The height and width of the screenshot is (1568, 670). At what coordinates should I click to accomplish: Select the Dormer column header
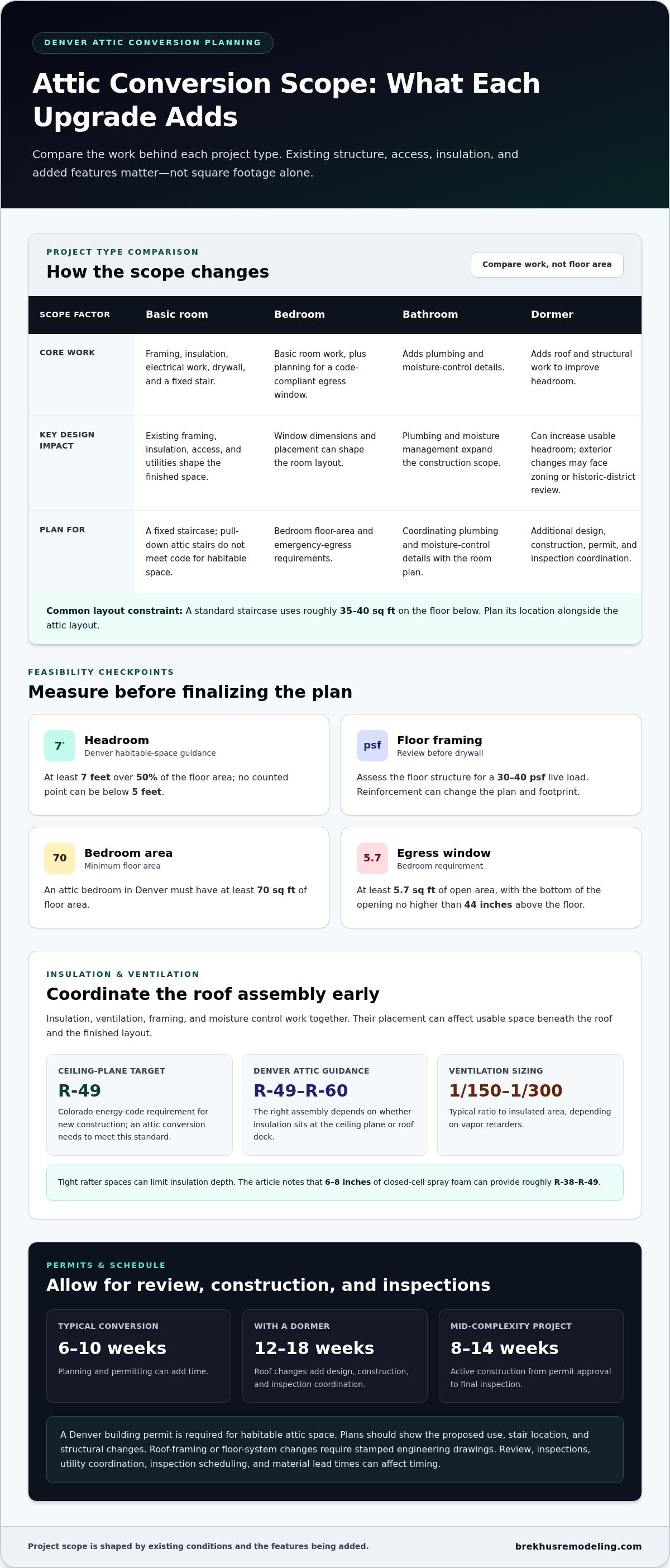click(x=552, y=314)
